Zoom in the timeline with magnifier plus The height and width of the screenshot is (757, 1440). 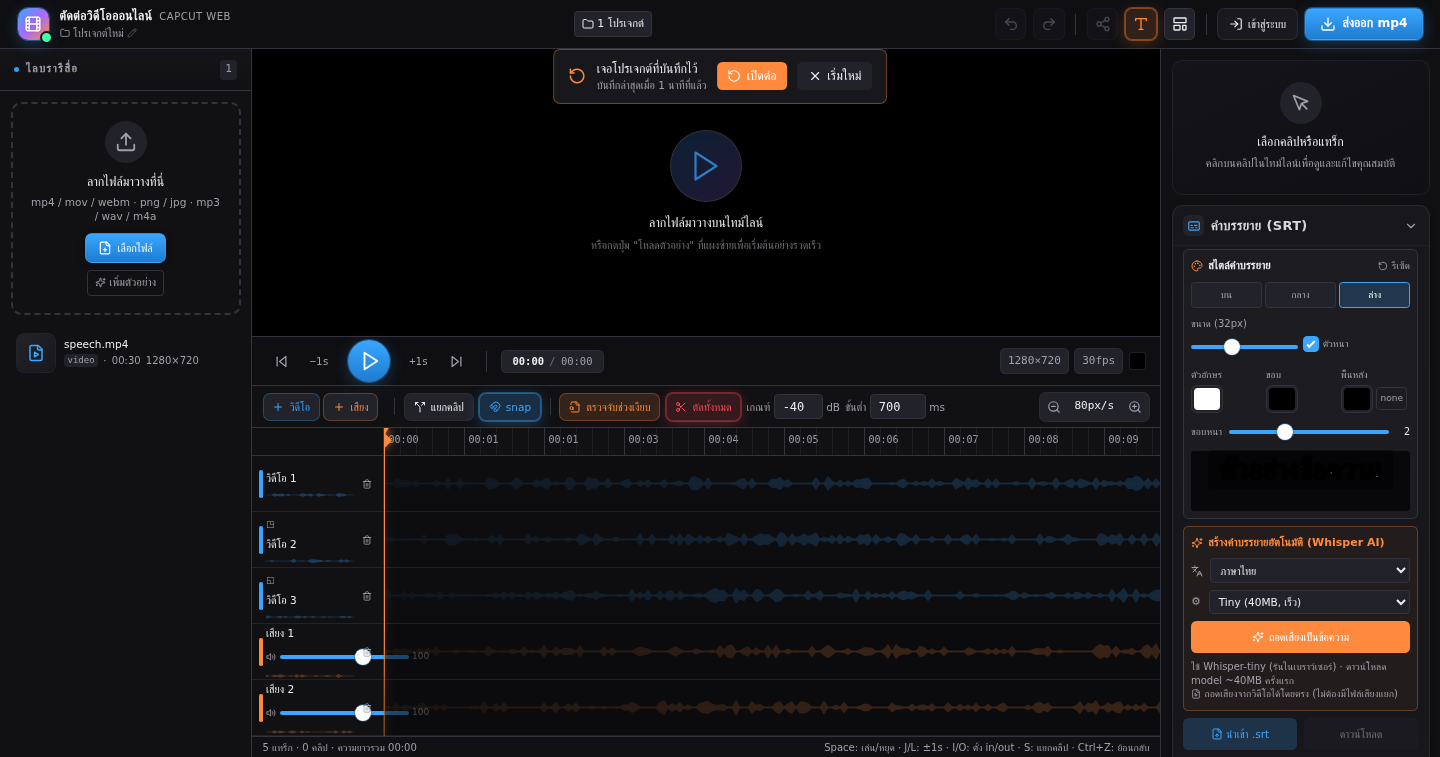[x=1135, y=407]
